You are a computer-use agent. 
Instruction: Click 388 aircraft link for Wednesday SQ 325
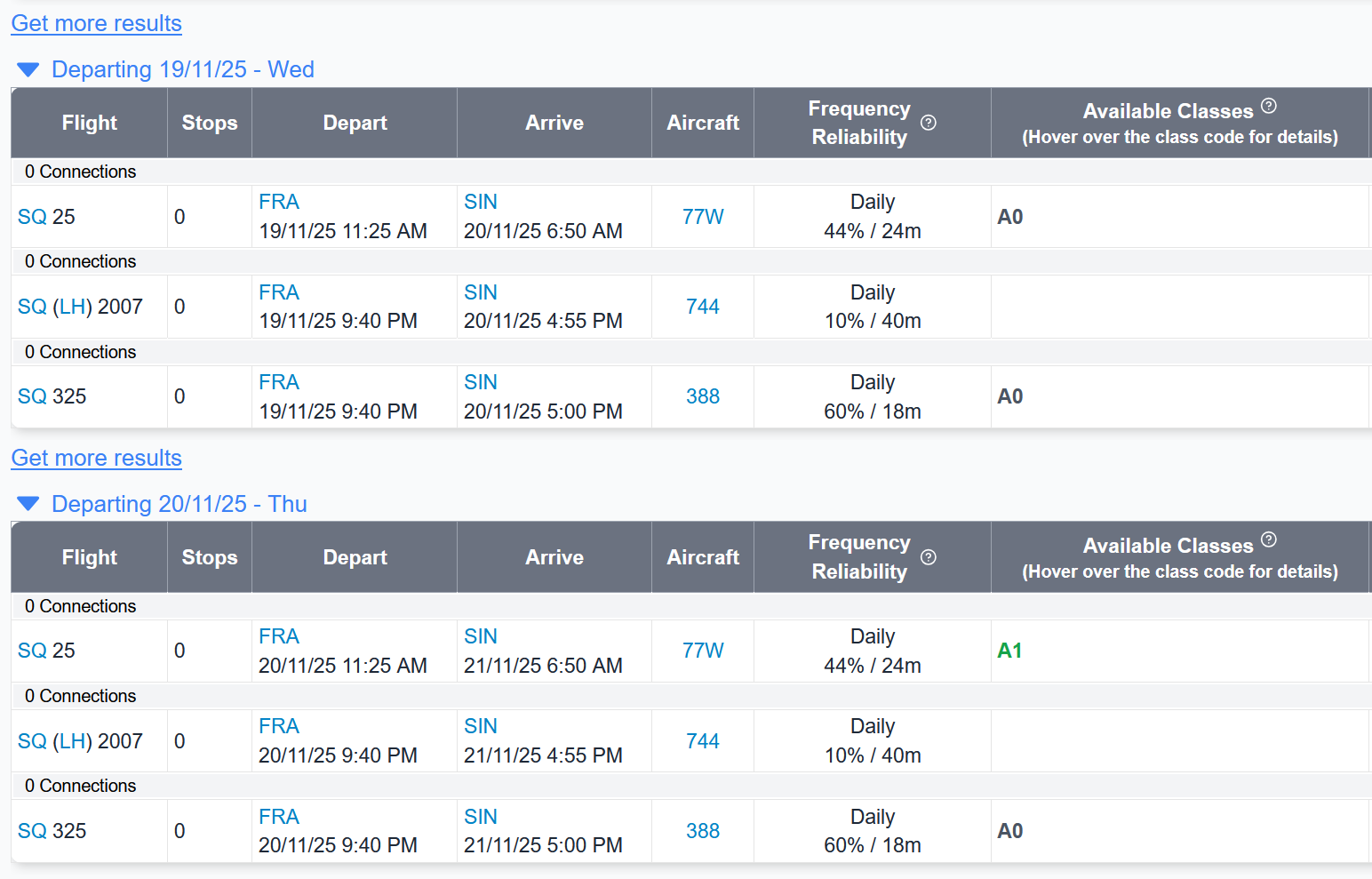[702, 396]
